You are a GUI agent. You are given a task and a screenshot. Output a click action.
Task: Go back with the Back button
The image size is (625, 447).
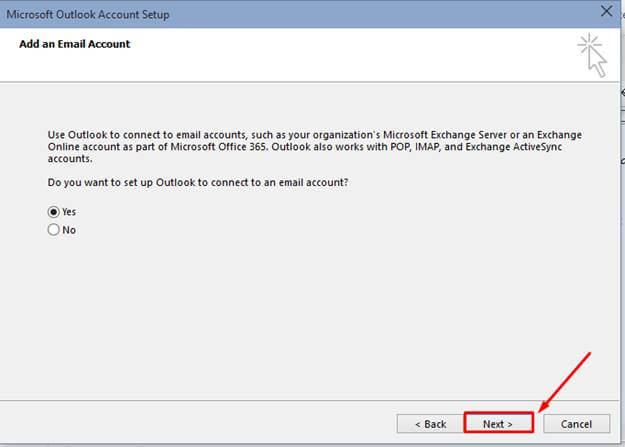coord(429,424)
